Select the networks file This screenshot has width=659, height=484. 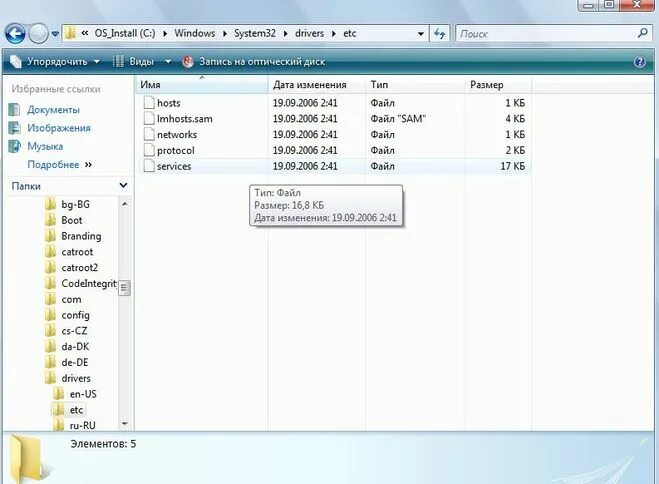point(177,134)
